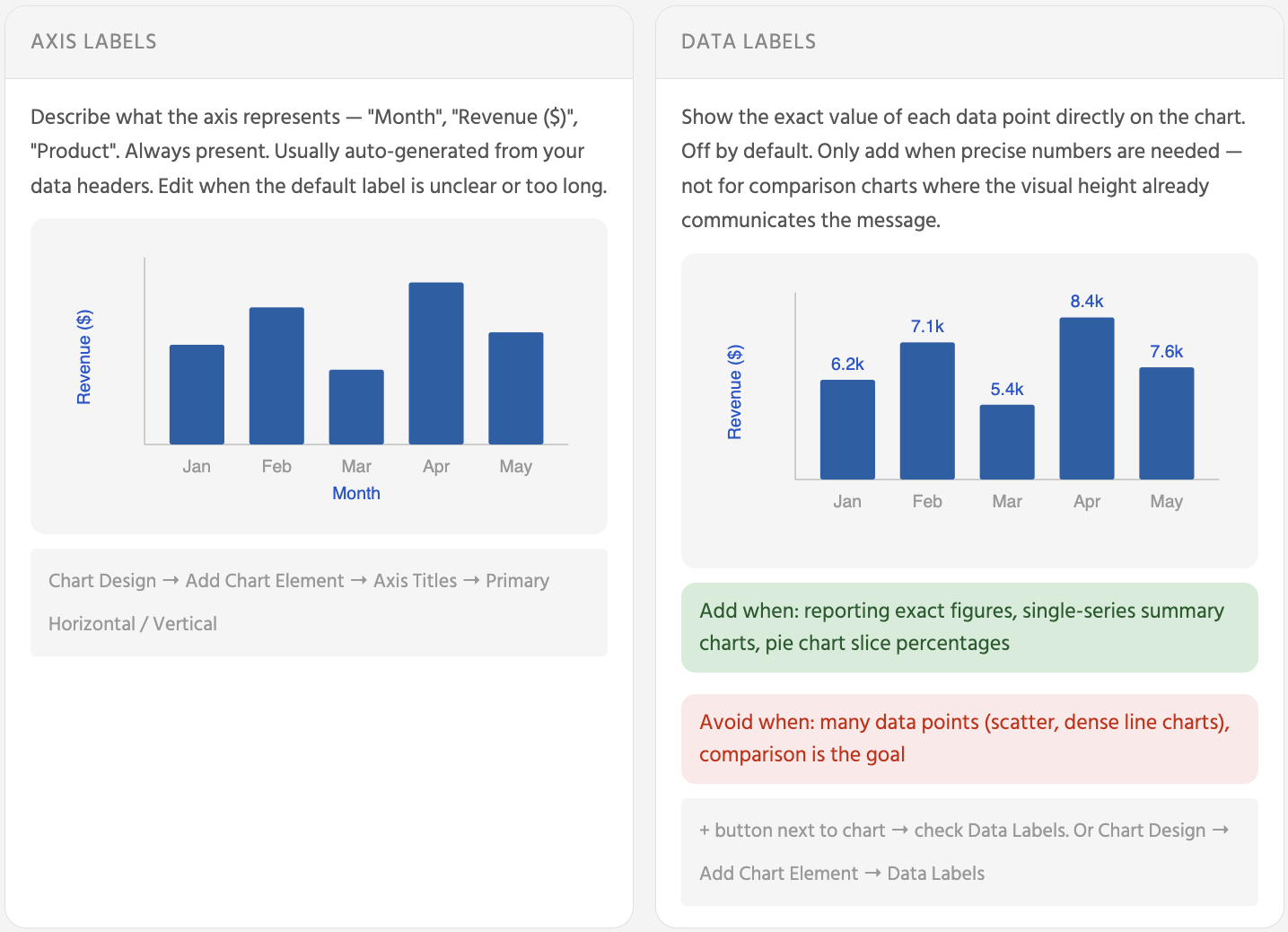Click the blue Month axis title
Image resolution: width=1288 pixels, height=932 pixels.
(356, 493)
